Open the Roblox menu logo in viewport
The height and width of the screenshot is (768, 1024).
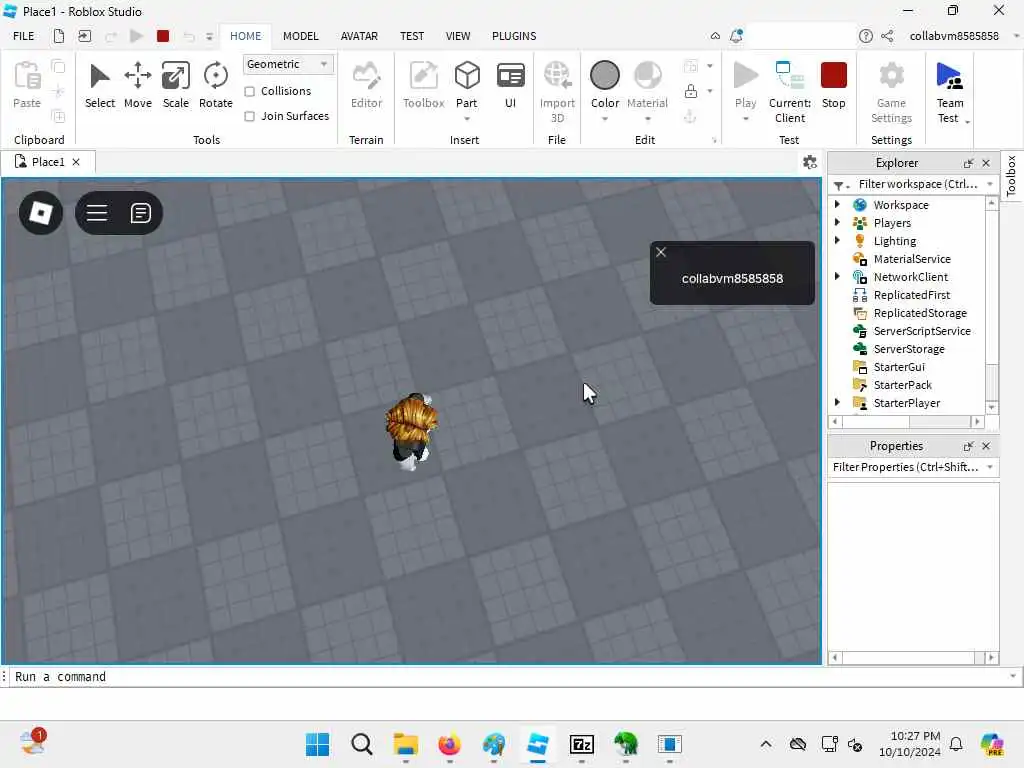point(41,213)
